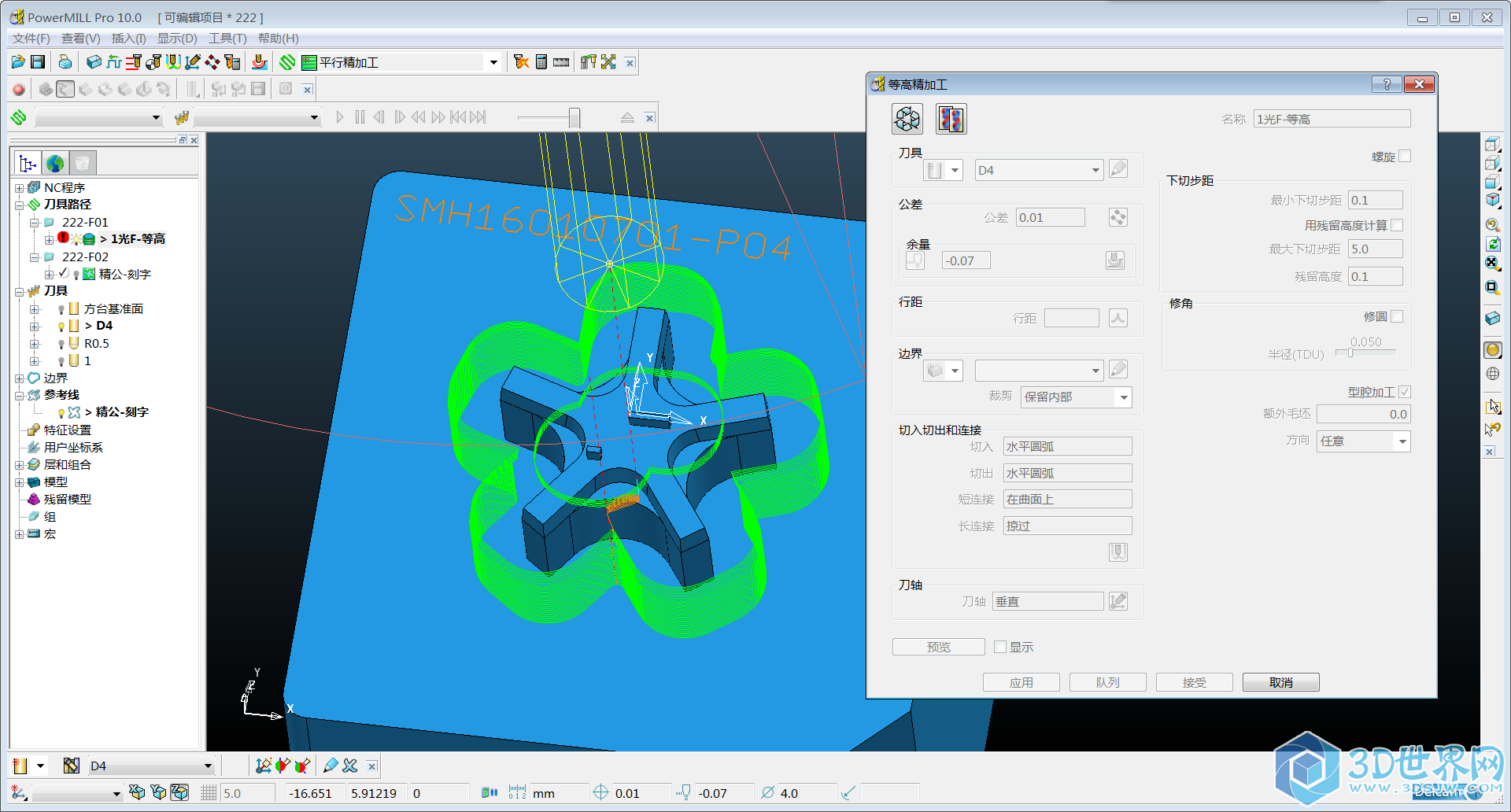This screenshot has width=1511, height=812.
Task: Click the copy toolpath icon in dialog
Action: (x=951, y=119)
